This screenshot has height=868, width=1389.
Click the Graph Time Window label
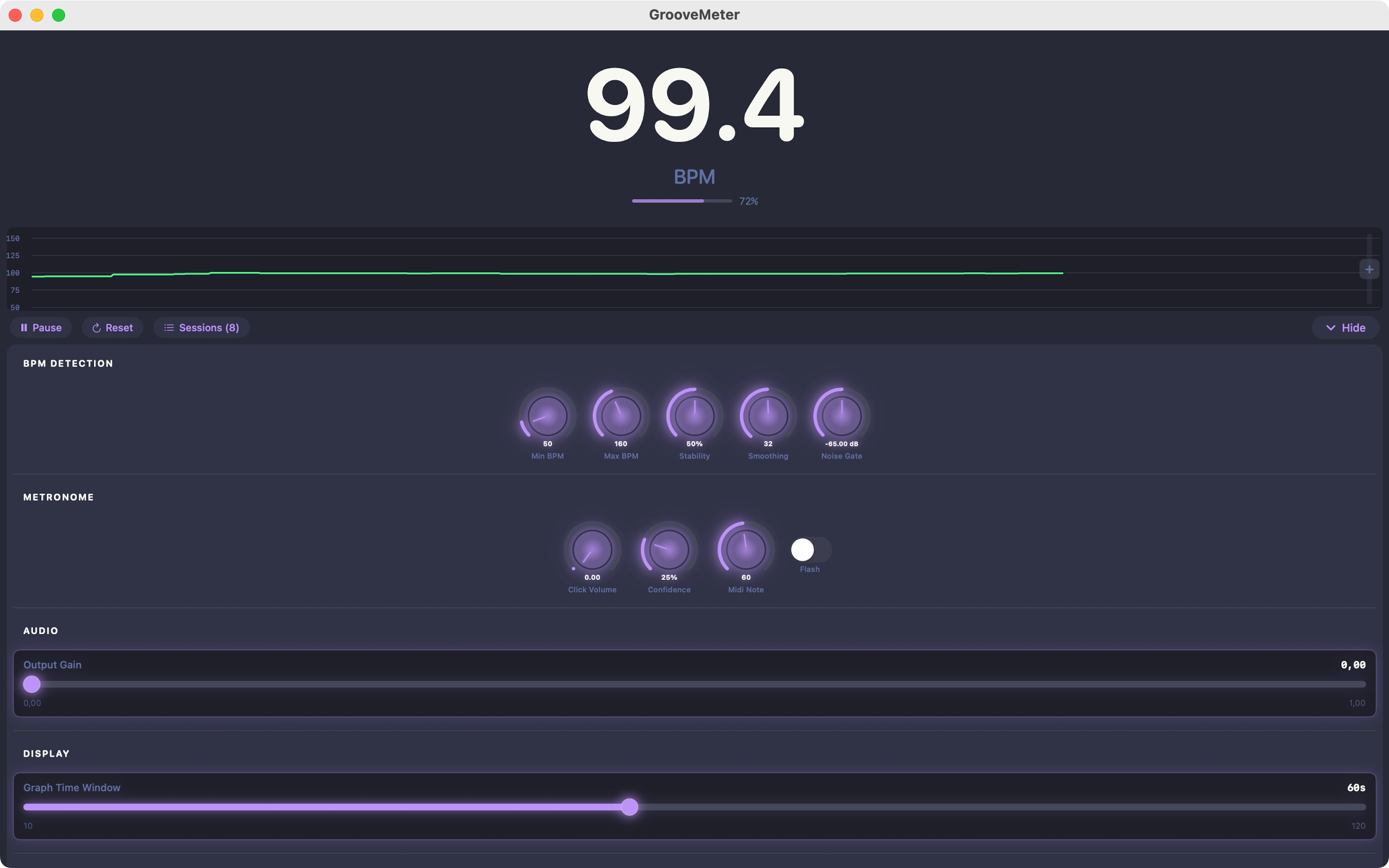72,788
